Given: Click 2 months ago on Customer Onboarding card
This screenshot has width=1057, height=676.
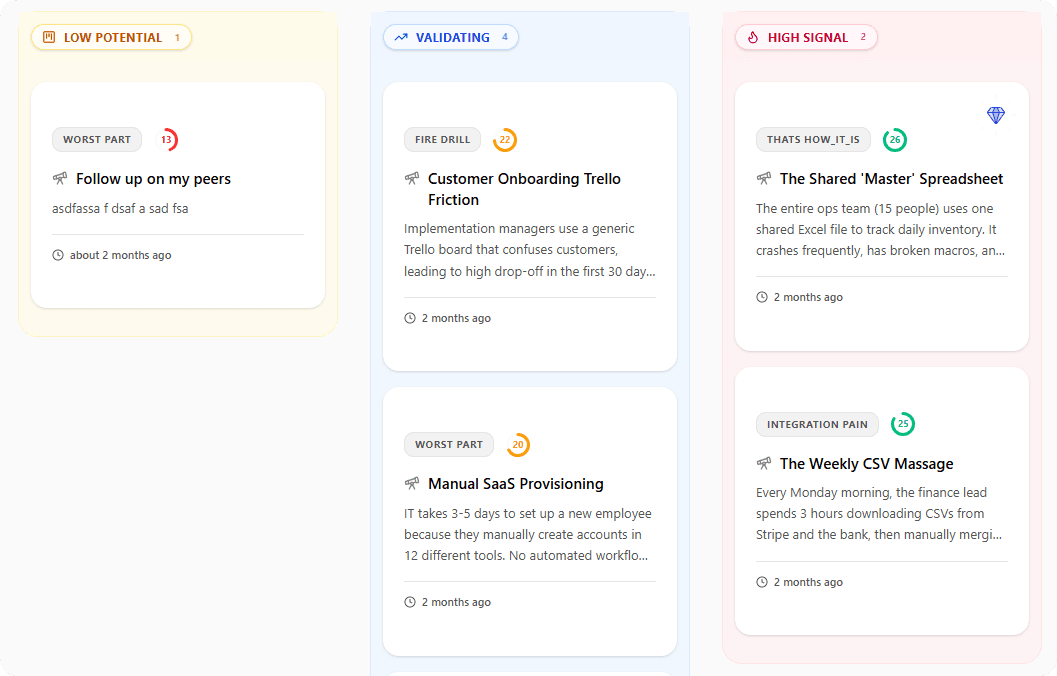Looking at the screenshot, I should coord(456,317).
